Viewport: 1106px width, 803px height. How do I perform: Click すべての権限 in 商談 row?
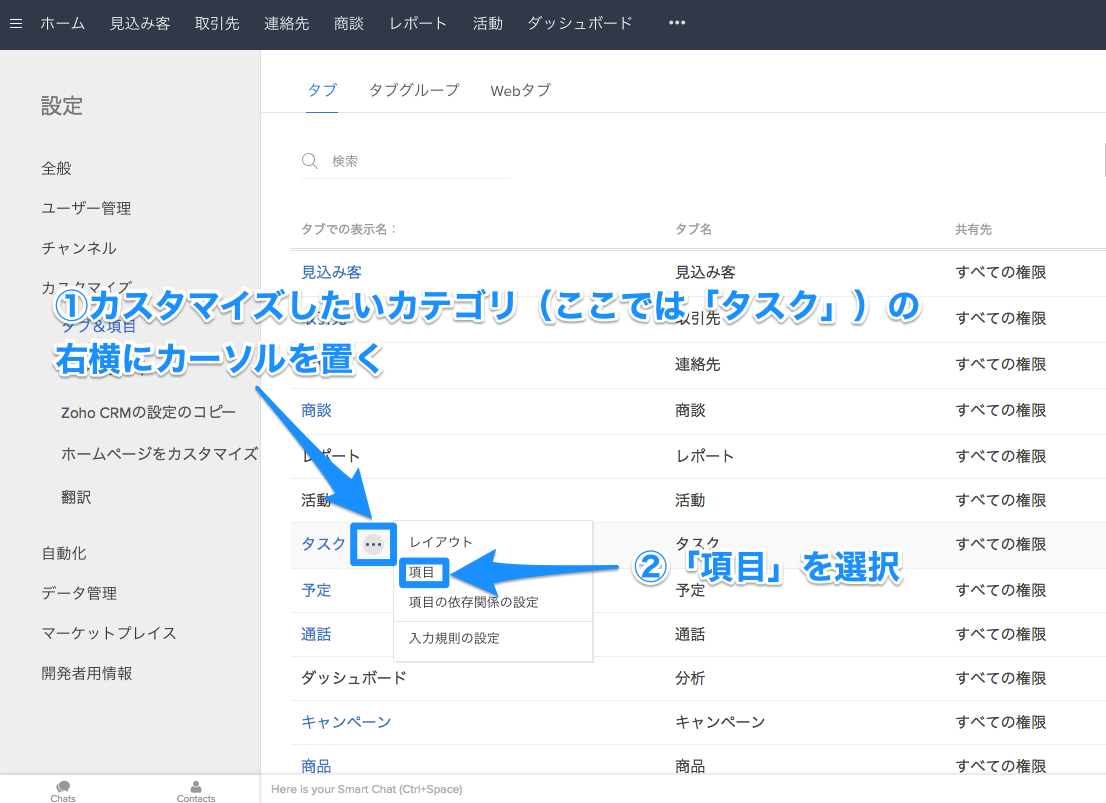pyautogui.click(x=1001, y=411)
